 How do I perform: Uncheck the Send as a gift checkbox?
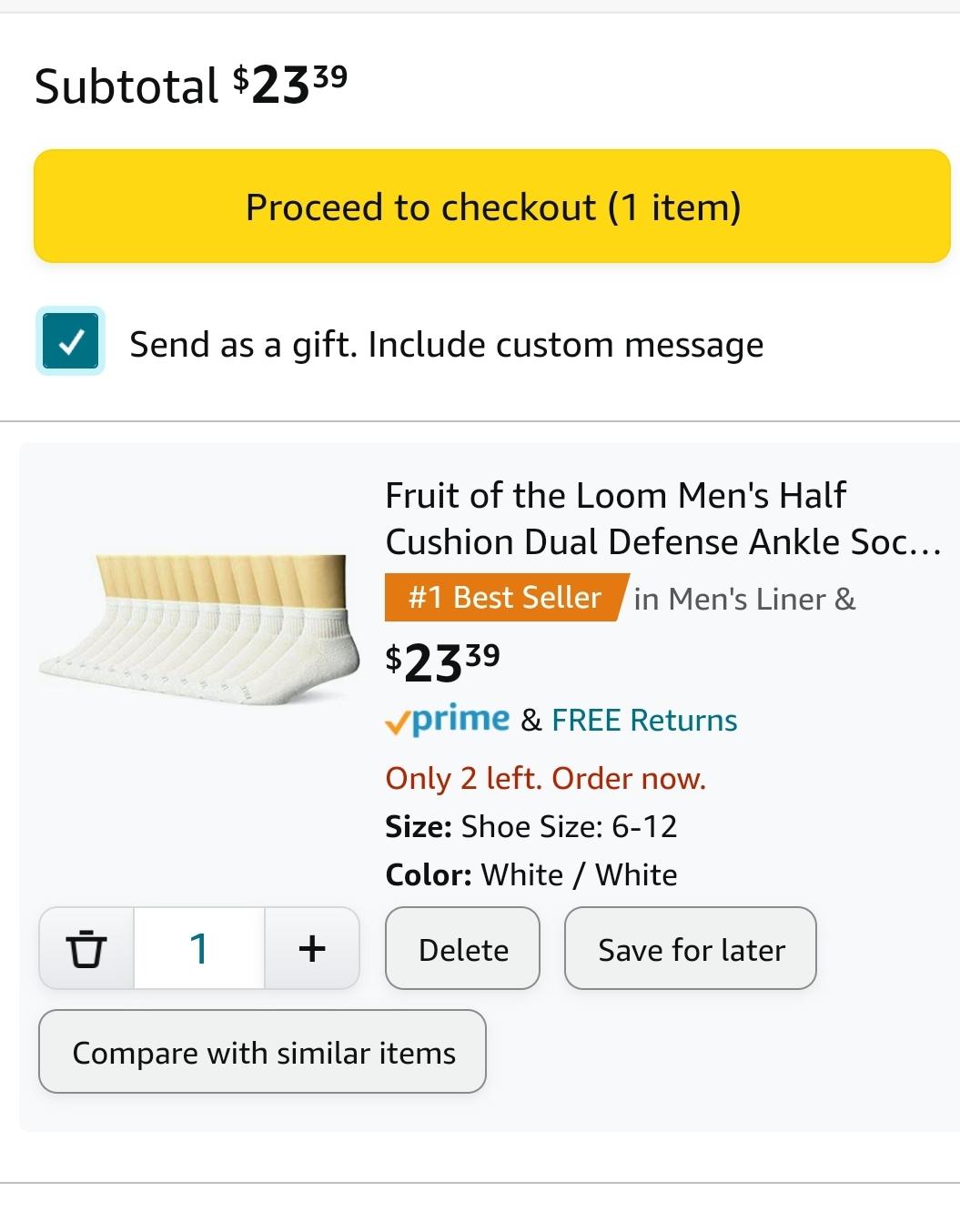pyautogui.click(x=71, y=342)
